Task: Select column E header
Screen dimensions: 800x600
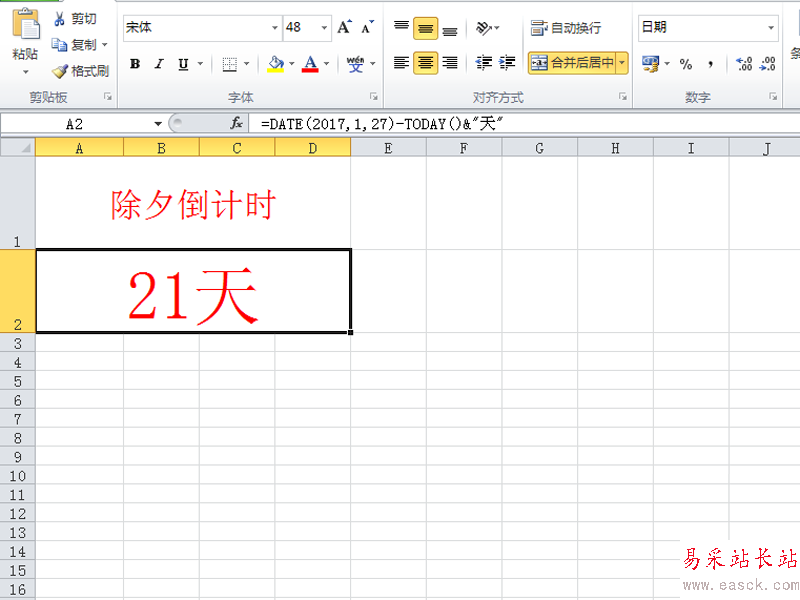Action: (x=388, y=148)
